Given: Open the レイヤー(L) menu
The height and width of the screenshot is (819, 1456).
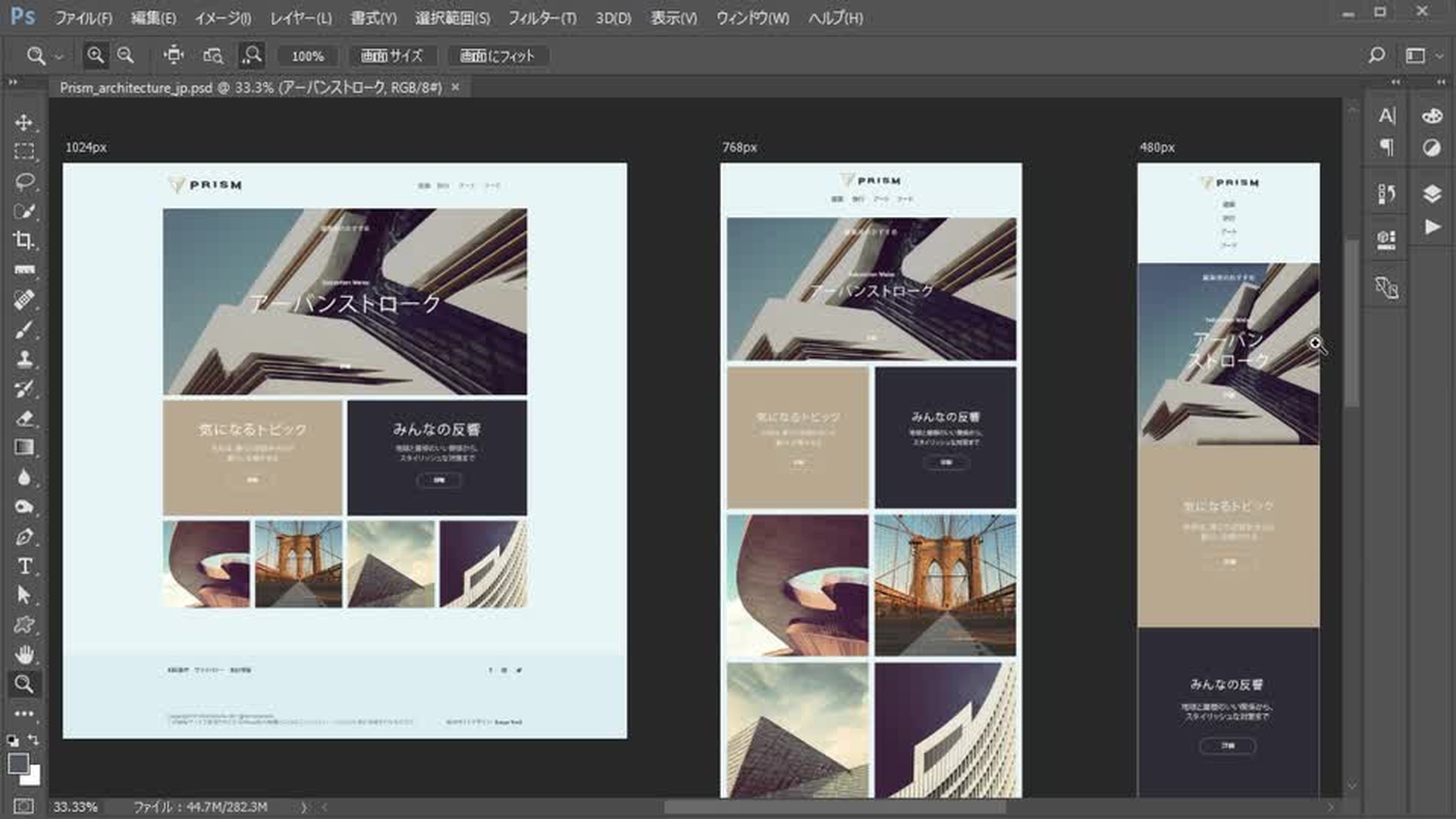Looking at the screenshot, I should tap(301, 17).
